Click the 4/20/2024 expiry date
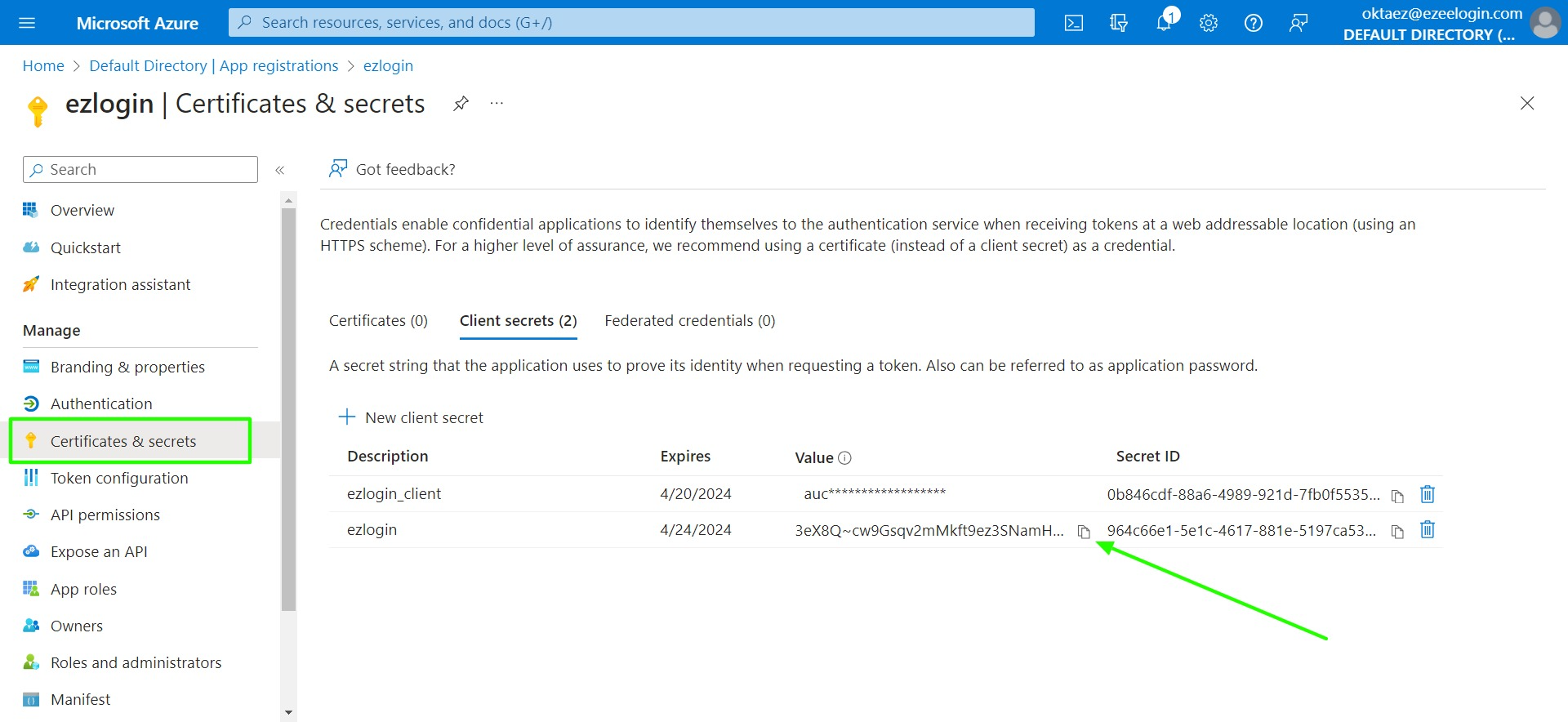The width and height of the screenshot is (1568, 722). [696, 494]
